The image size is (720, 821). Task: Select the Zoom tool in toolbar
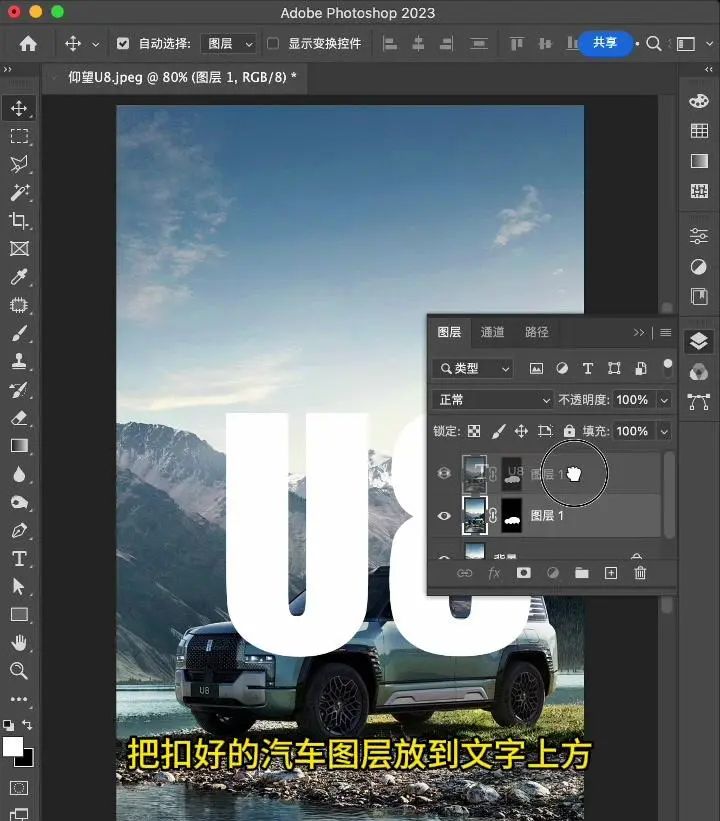click(19, 670)
